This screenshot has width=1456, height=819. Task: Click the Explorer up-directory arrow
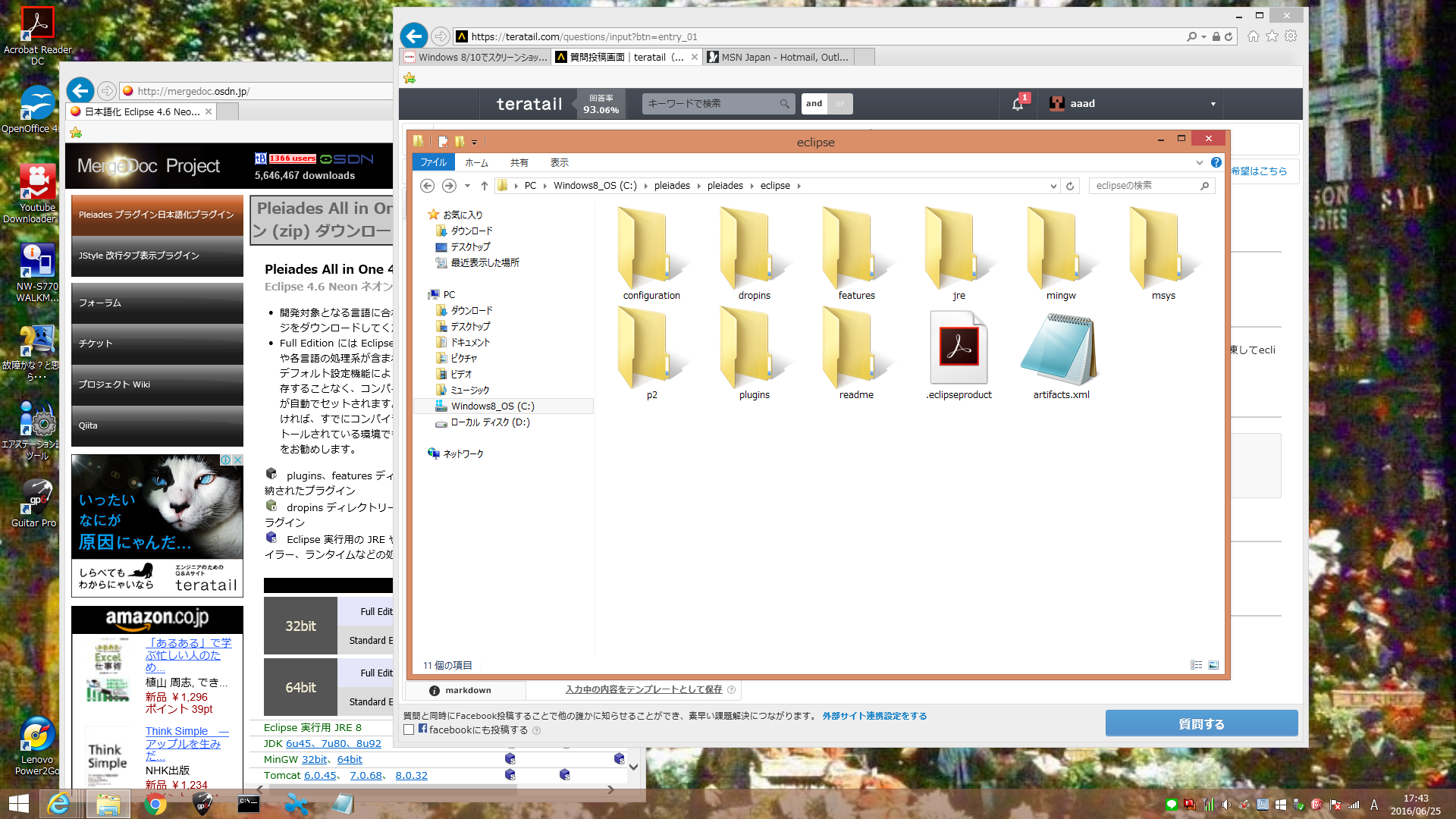(x=484, y=186)
